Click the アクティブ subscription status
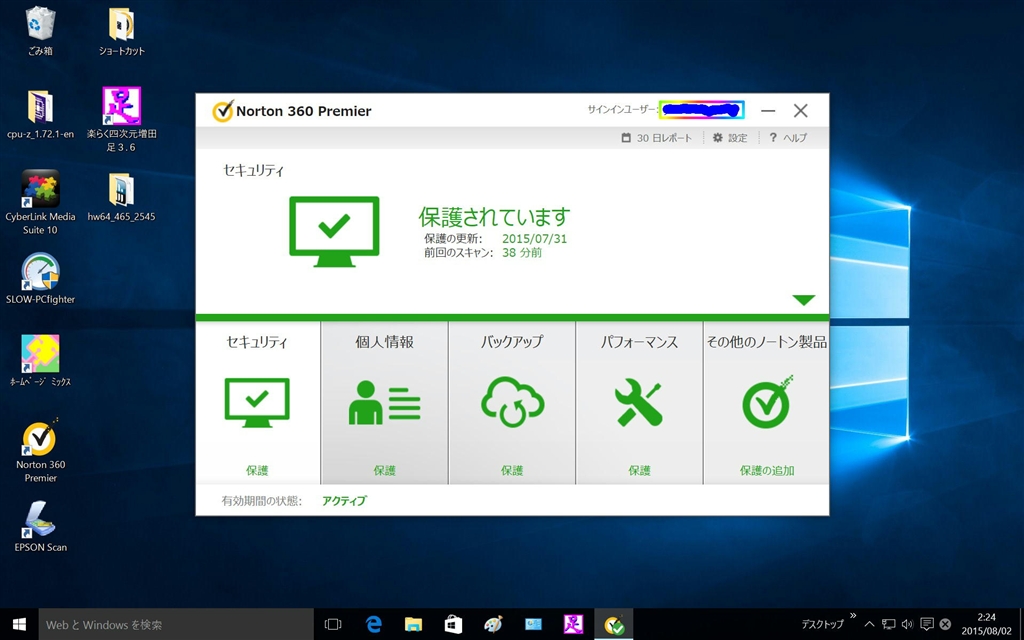This screenshot has height=640, width=1024. [x=344, y=501]
